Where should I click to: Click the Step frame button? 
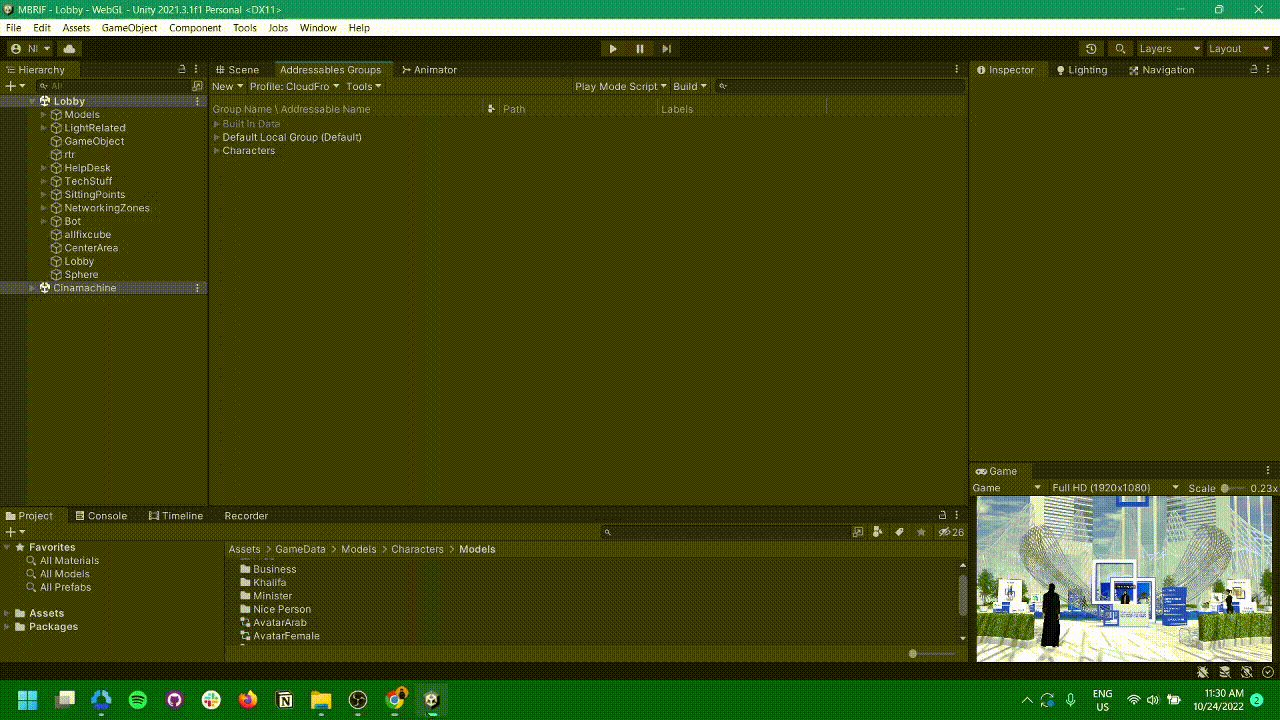tap(666, 49)
